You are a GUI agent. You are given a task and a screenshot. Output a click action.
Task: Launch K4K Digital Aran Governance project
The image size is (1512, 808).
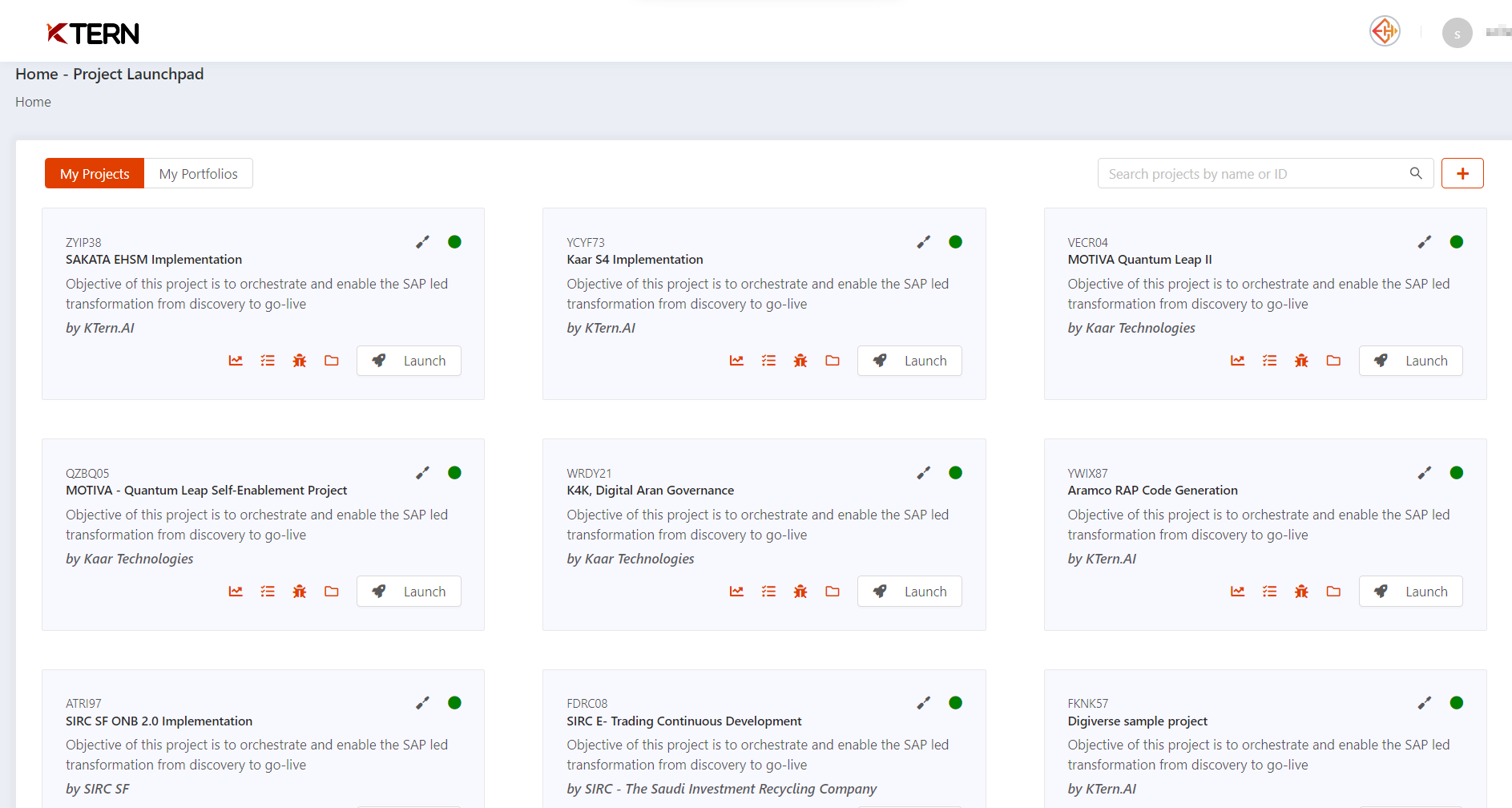click(909, 592)
